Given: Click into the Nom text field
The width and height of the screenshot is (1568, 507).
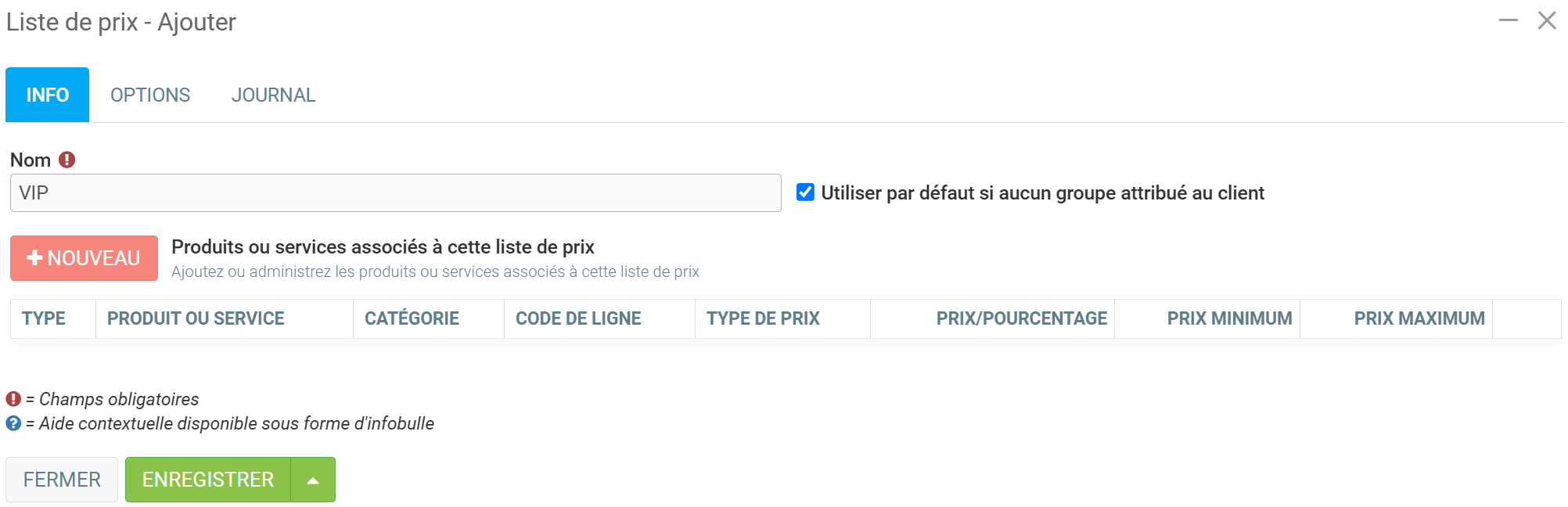Looking at the screenshot, I should tap(395, 193).
